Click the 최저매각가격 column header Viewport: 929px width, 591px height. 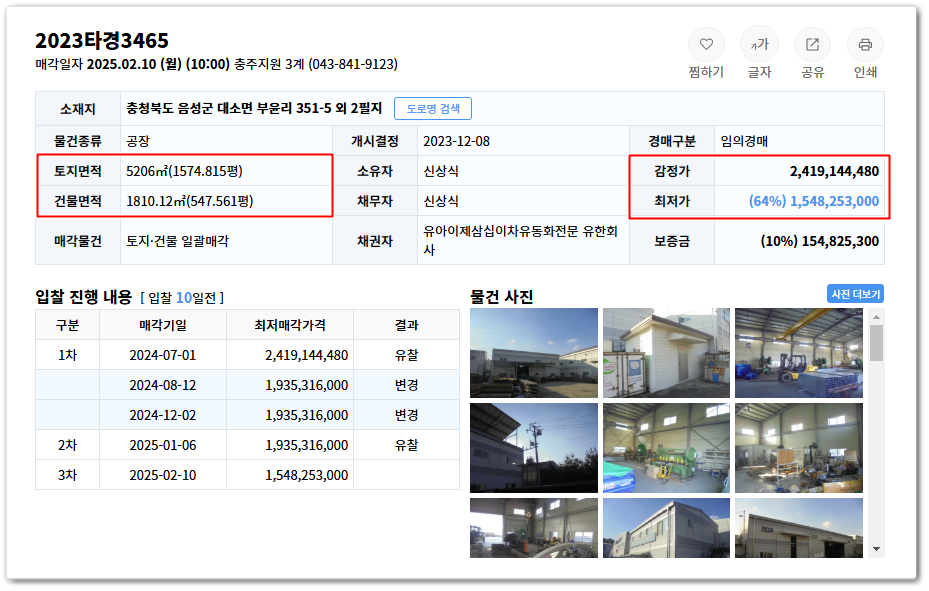[290, 325]
